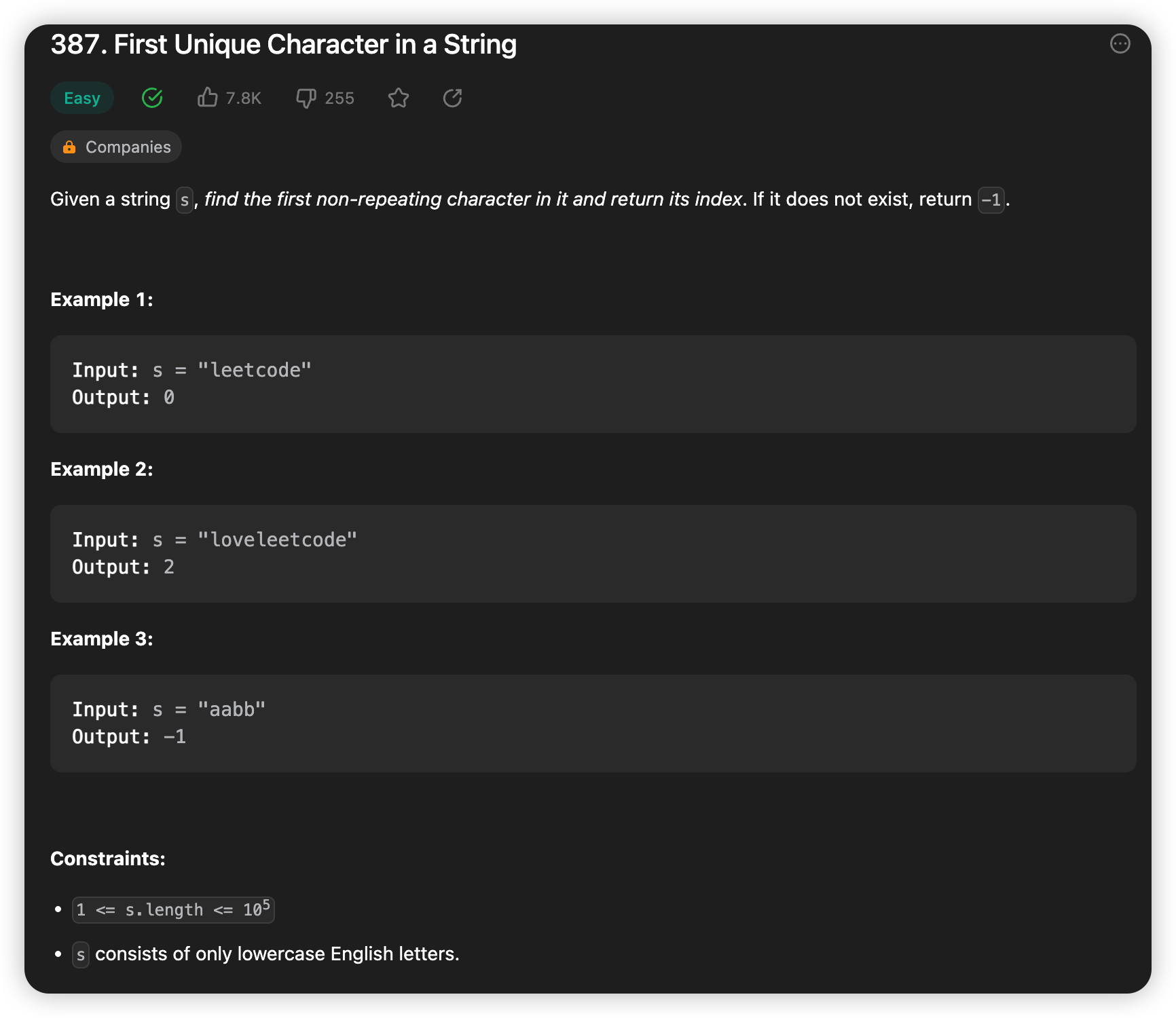Open sharing options from the share control
This screenshot has height=1018, width=1176.
452,98
